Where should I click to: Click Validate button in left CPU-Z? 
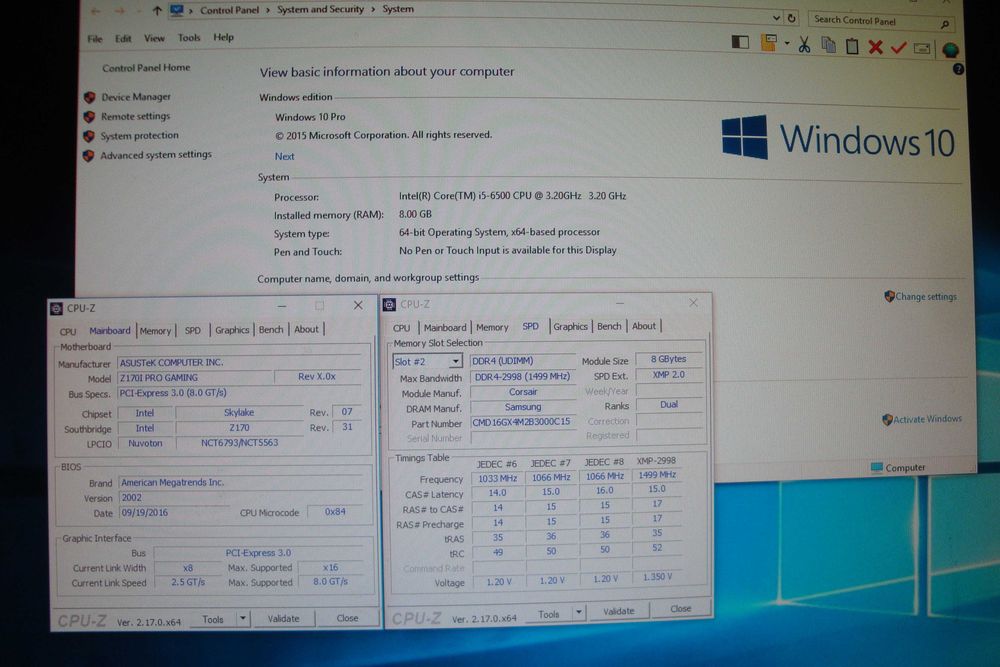click(283, 619)
